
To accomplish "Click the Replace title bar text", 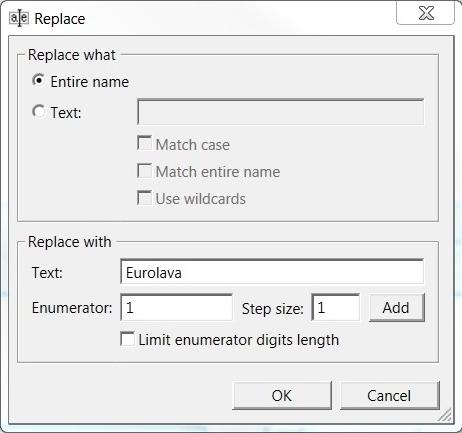I will [x=60, y=19].
